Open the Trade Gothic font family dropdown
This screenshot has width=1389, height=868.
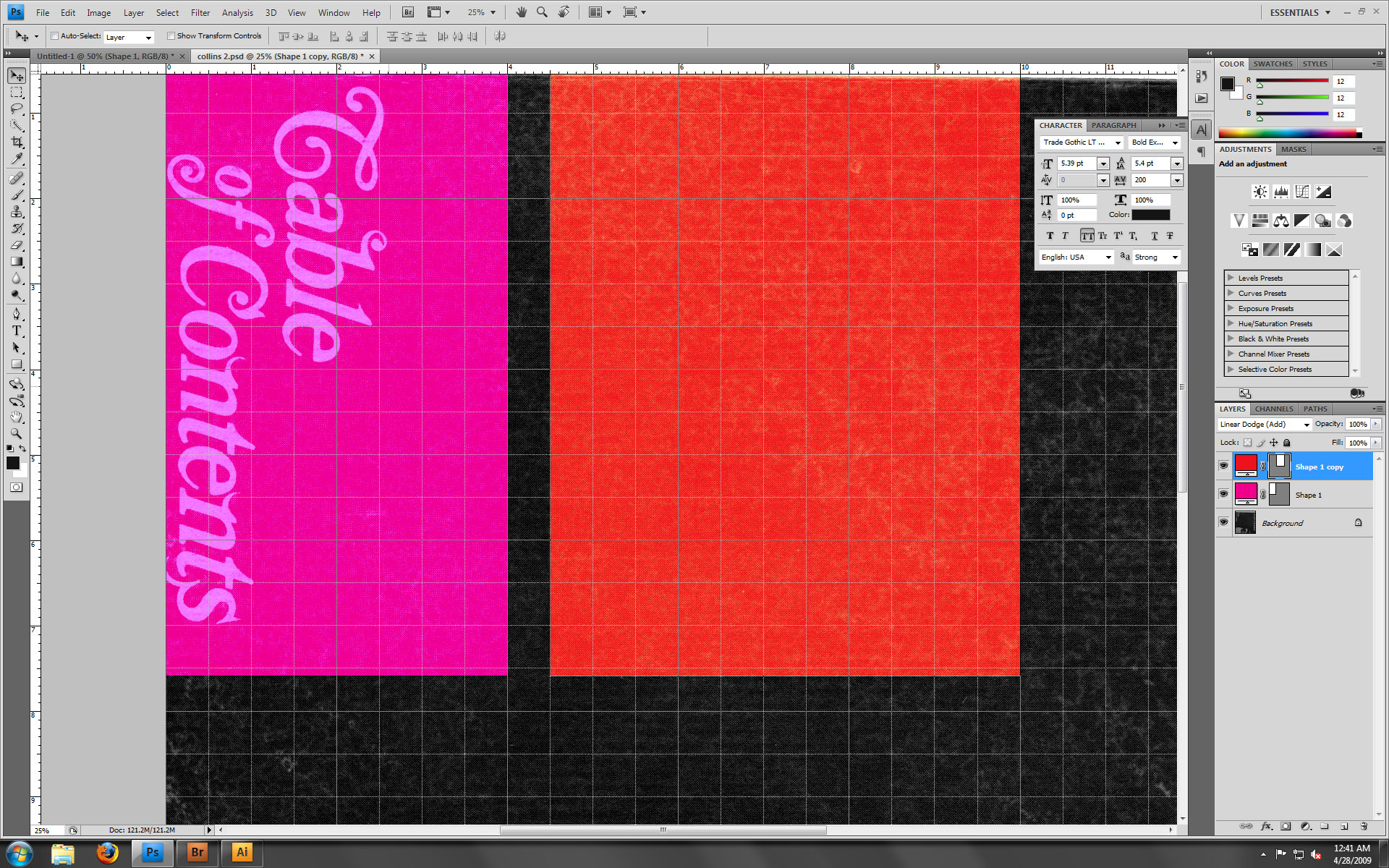[x=1118, y=142]
